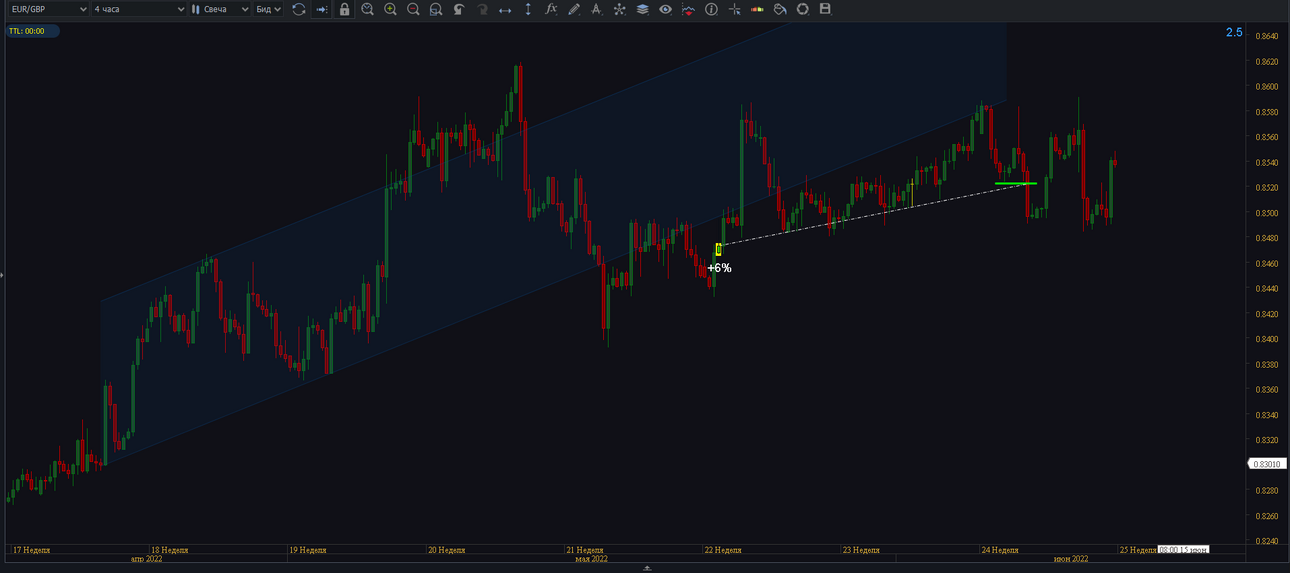
Task: Click the апр 2022 month label
Action: tap(146, 559)
